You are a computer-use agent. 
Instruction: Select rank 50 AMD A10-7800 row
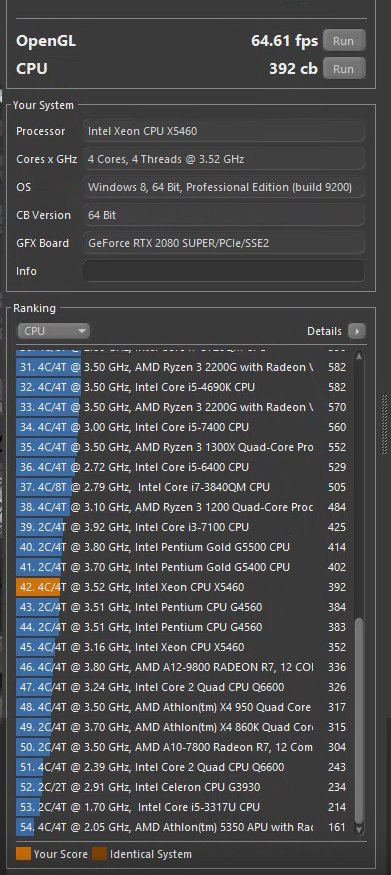[x=182, y=747]
